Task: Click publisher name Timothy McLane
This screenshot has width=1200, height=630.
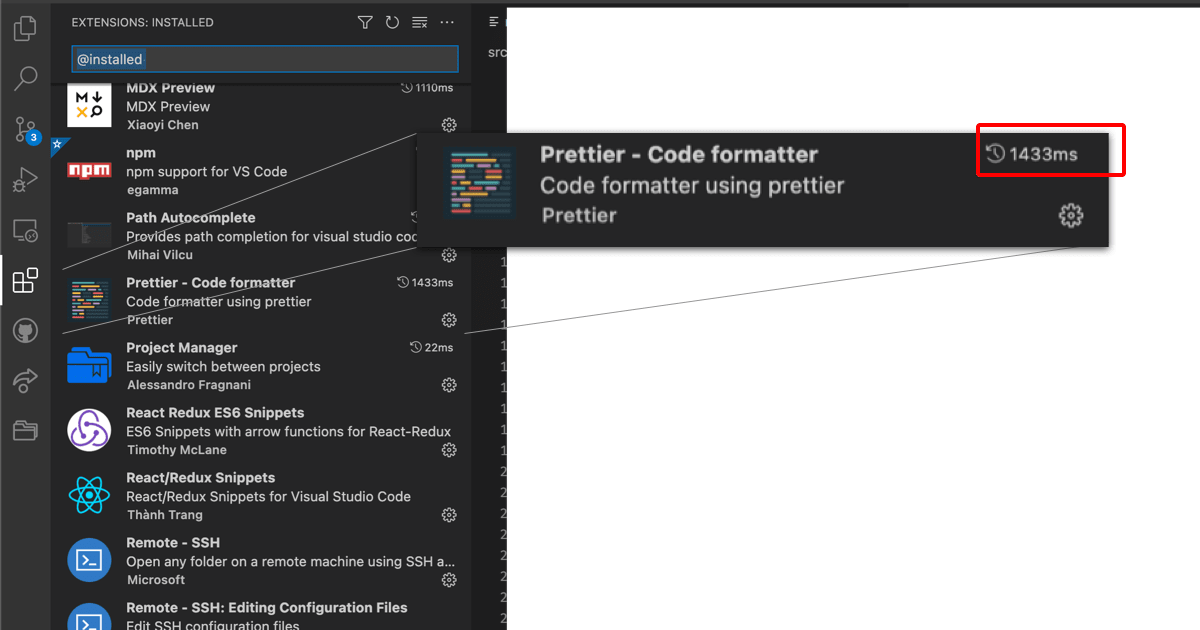Action: 177,450
